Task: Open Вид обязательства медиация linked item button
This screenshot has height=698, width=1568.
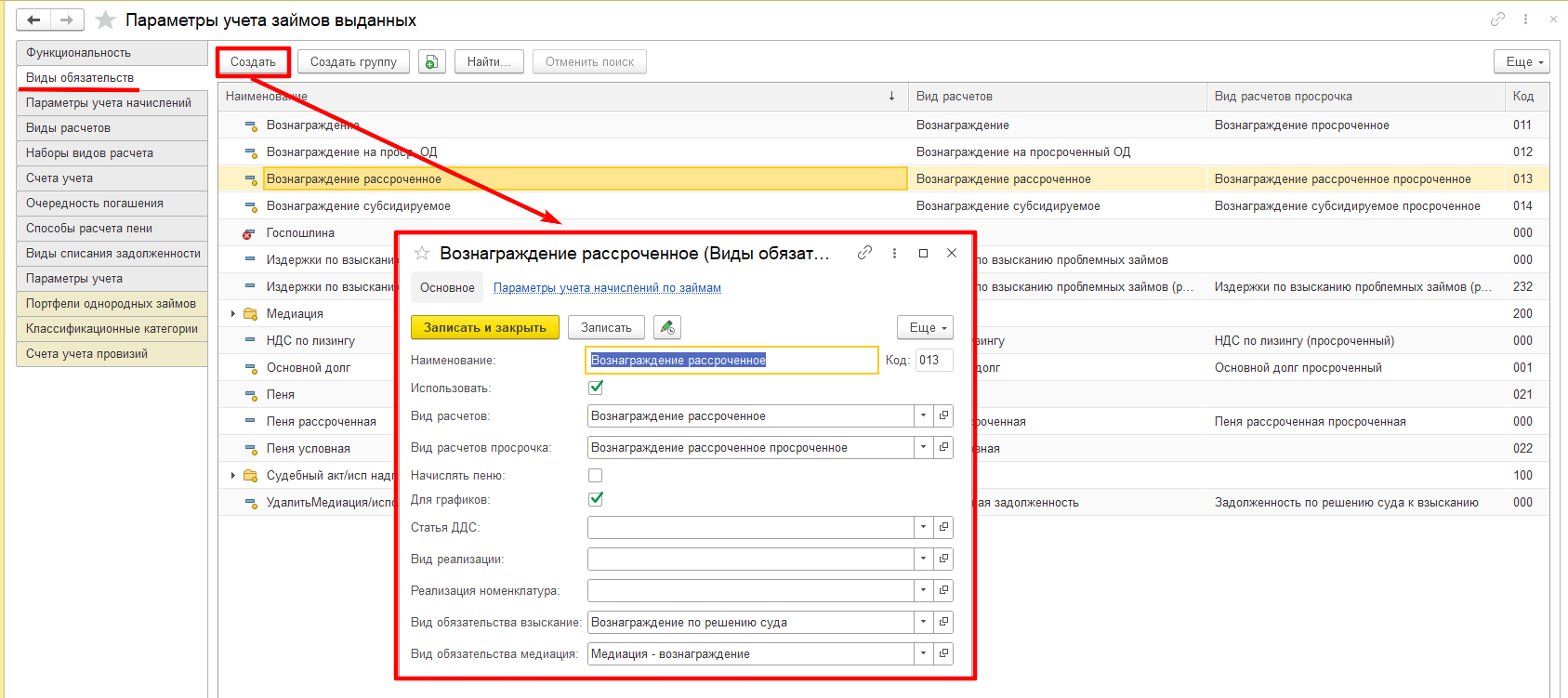Action: (943, 653)
